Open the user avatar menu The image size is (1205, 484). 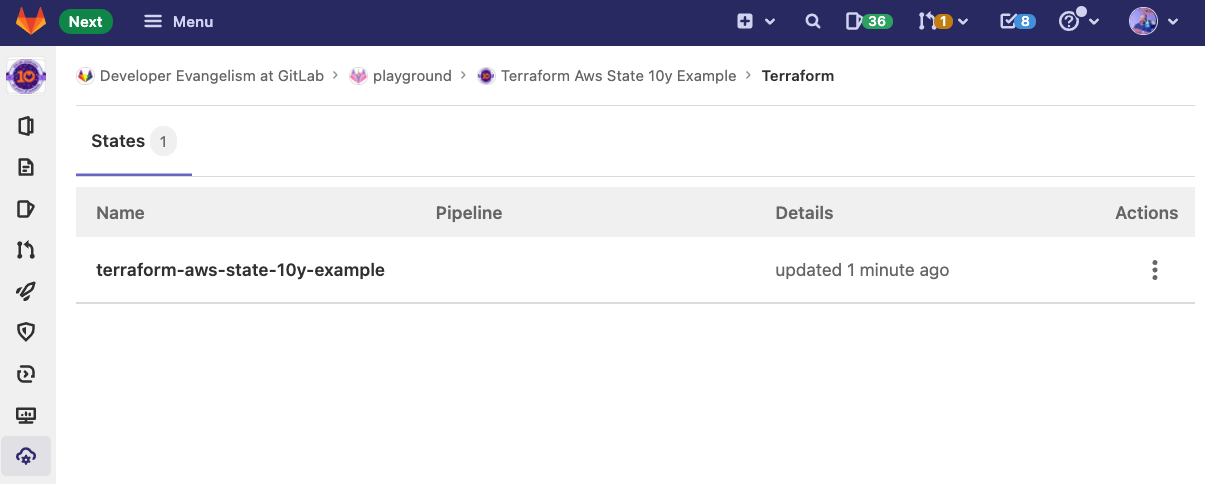tap(1154, 21)
